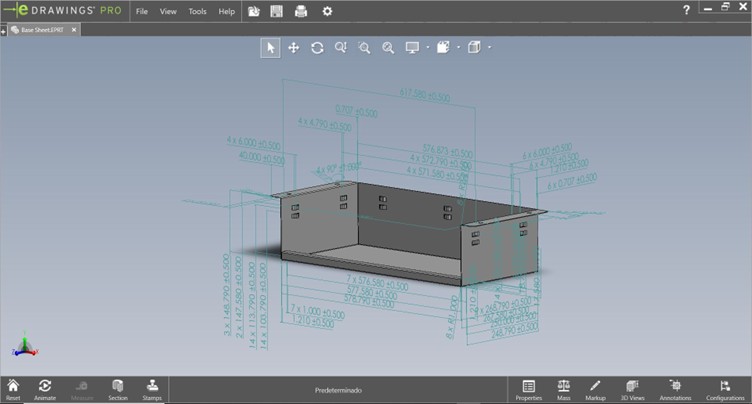Viewport: 752px width, 404px height.
Task: Choose the Rotate view tool
Action: point(317,47)
